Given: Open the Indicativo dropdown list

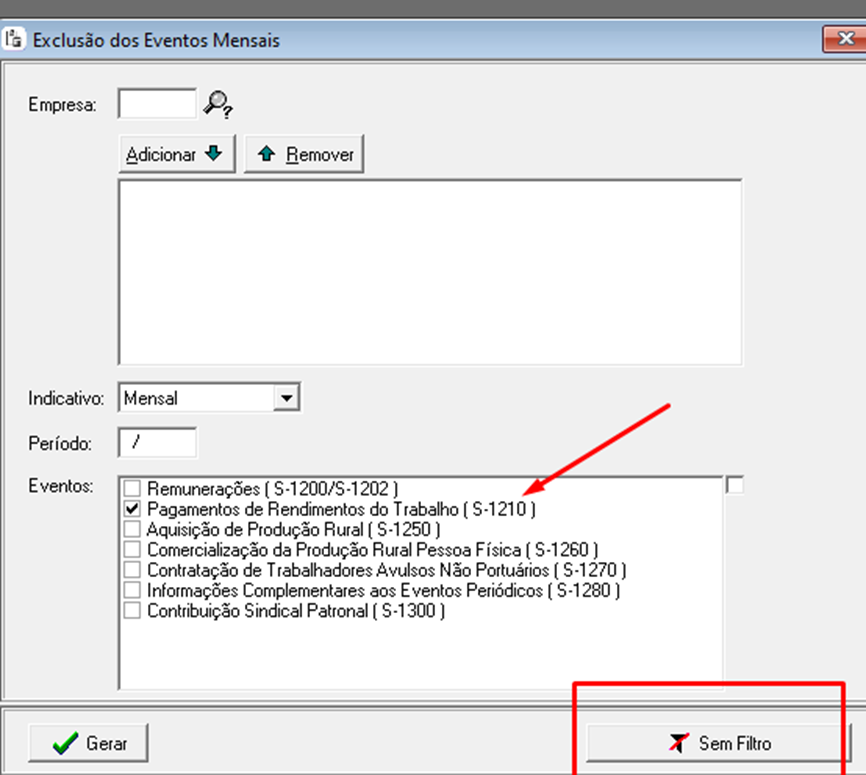Looking at the screenshot, I should coord(287,398).
